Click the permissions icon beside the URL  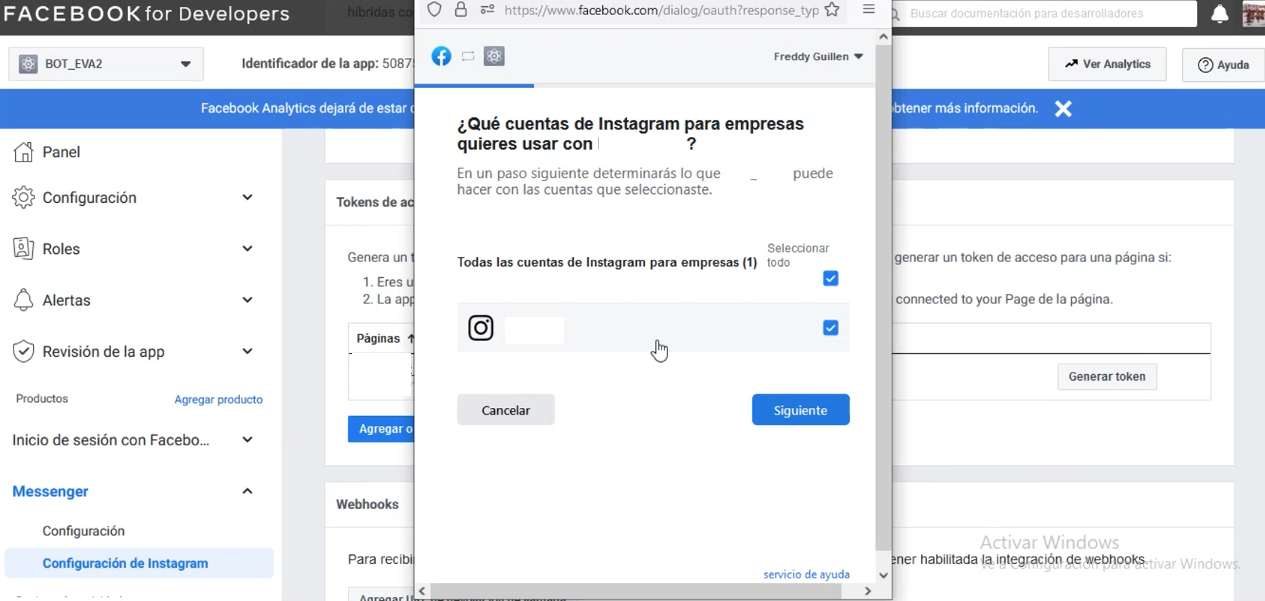487,10
